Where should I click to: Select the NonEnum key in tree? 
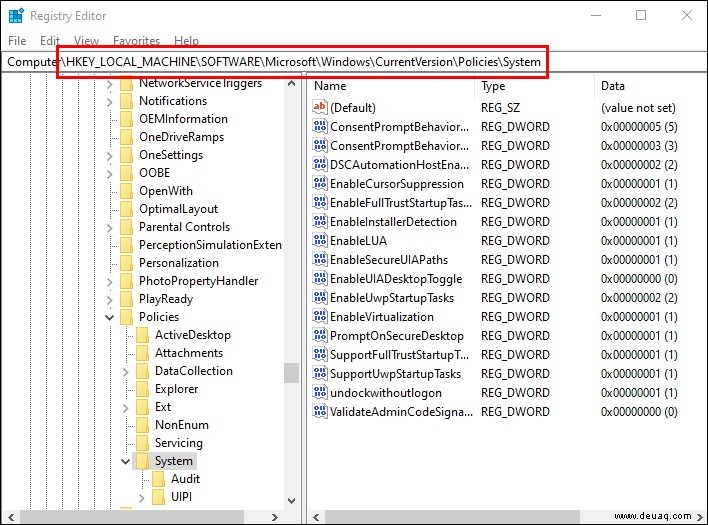point(182,425)
